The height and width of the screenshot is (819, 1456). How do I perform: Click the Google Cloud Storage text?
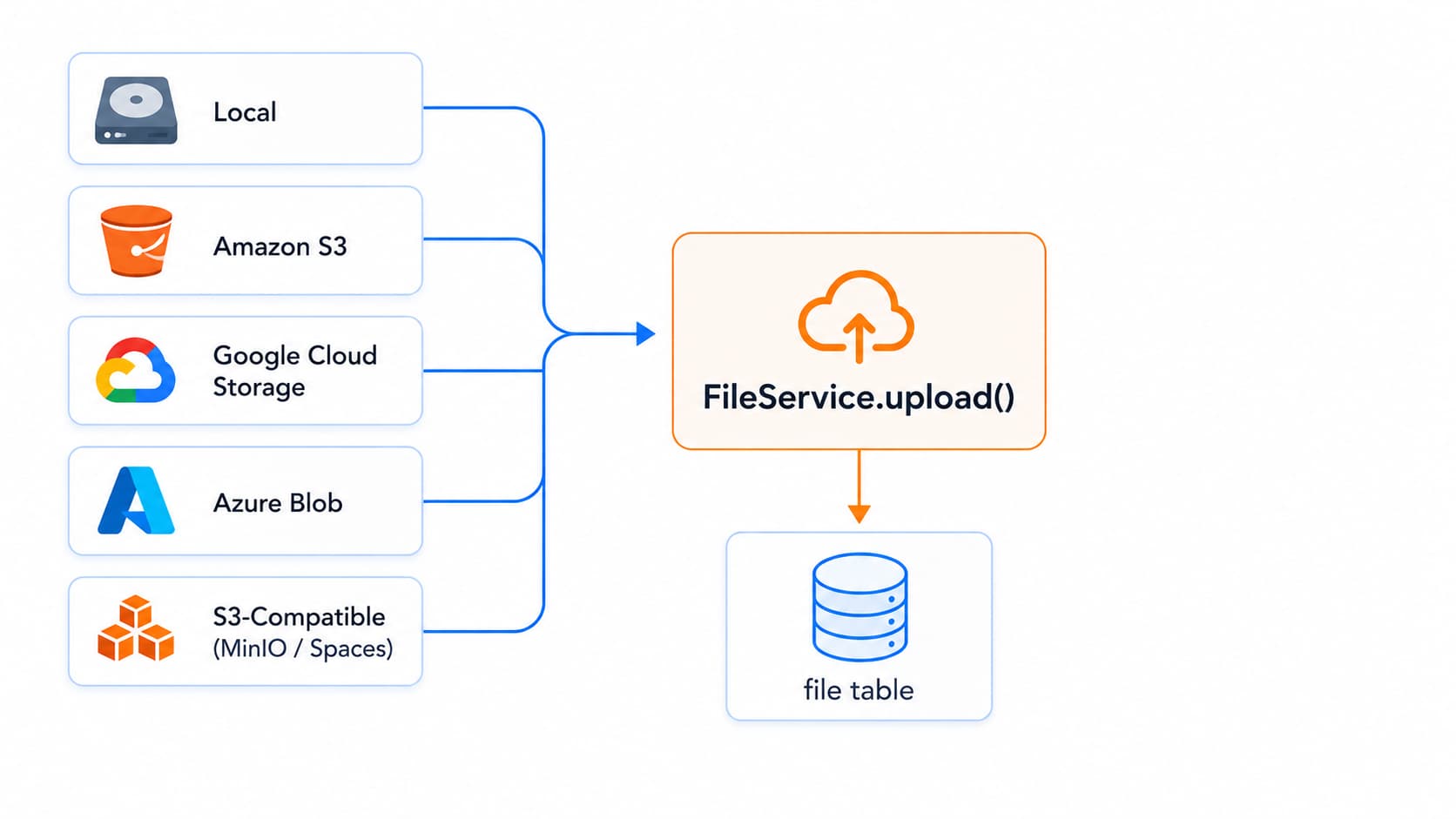pos(295,371)
